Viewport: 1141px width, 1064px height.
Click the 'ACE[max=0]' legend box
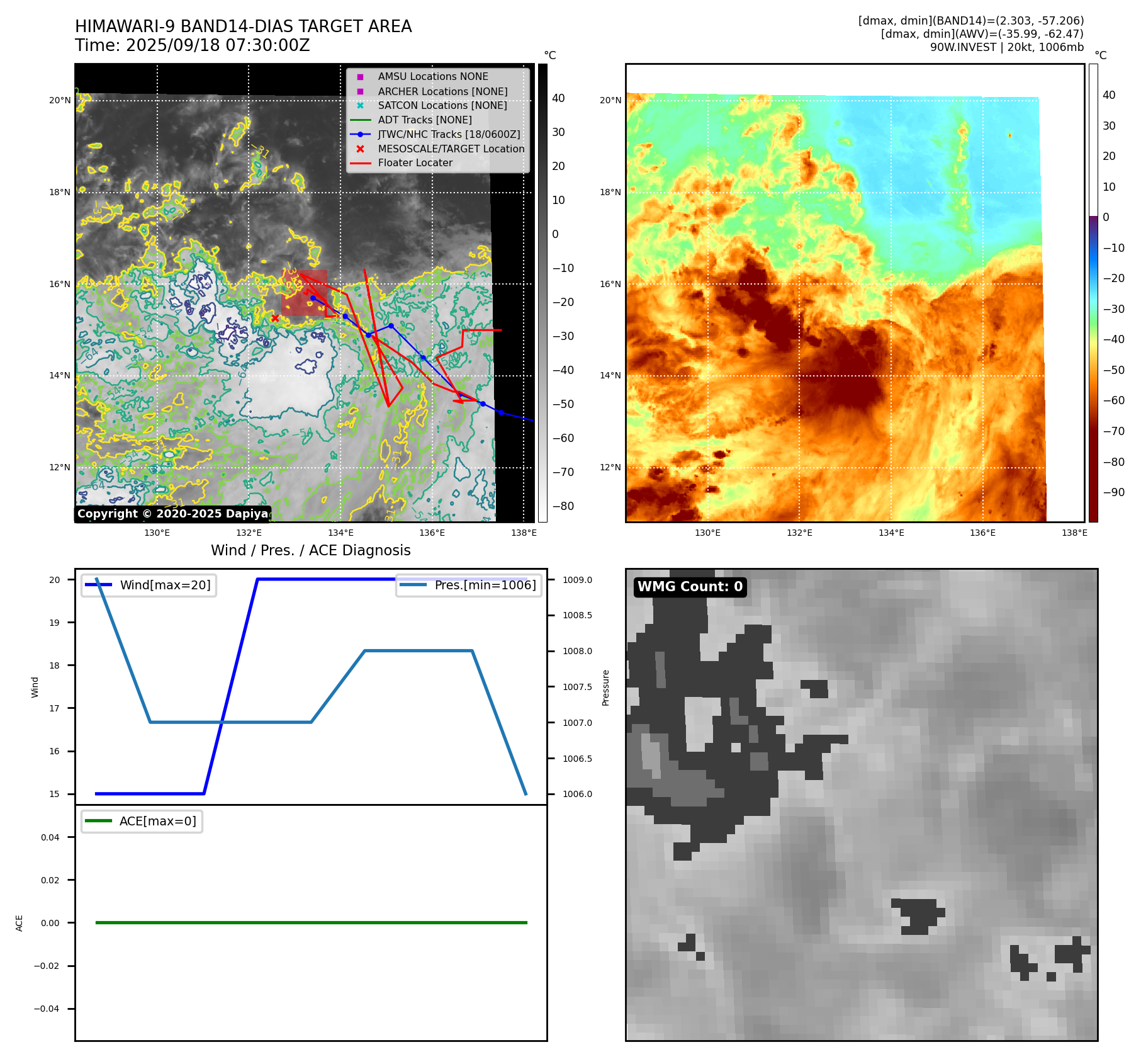pos(142,821)
